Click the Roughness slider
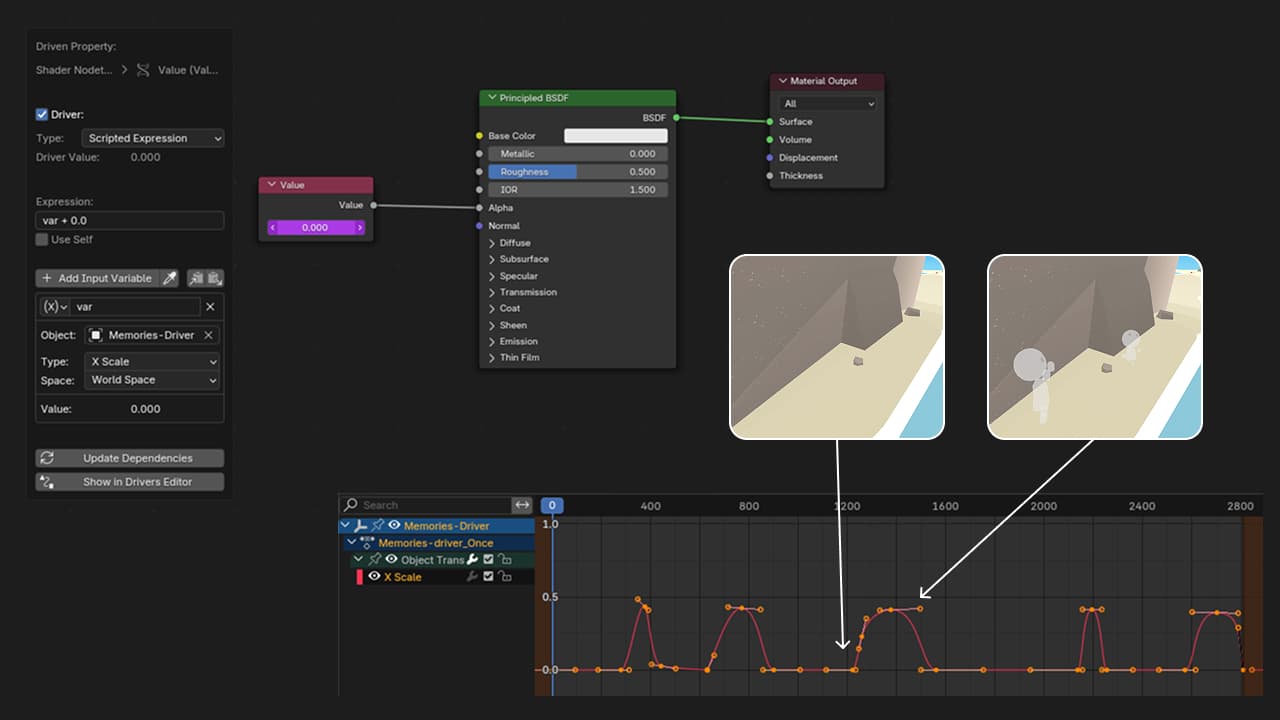 [578, 172]
